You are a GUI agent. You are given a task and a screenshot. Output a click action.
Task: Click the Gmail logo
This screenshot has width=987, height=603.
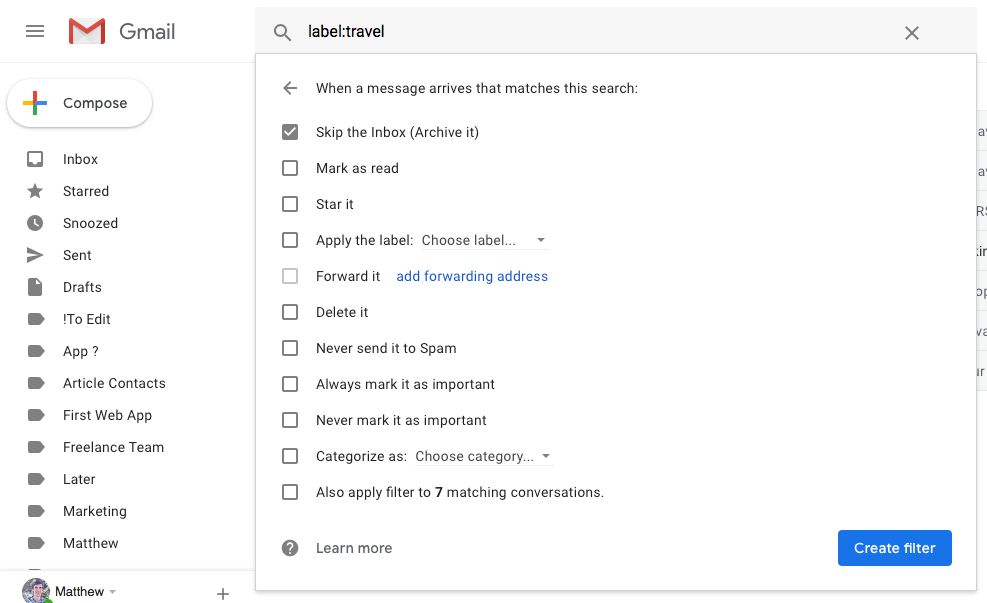pyautogui.click(x=122, y=31)
